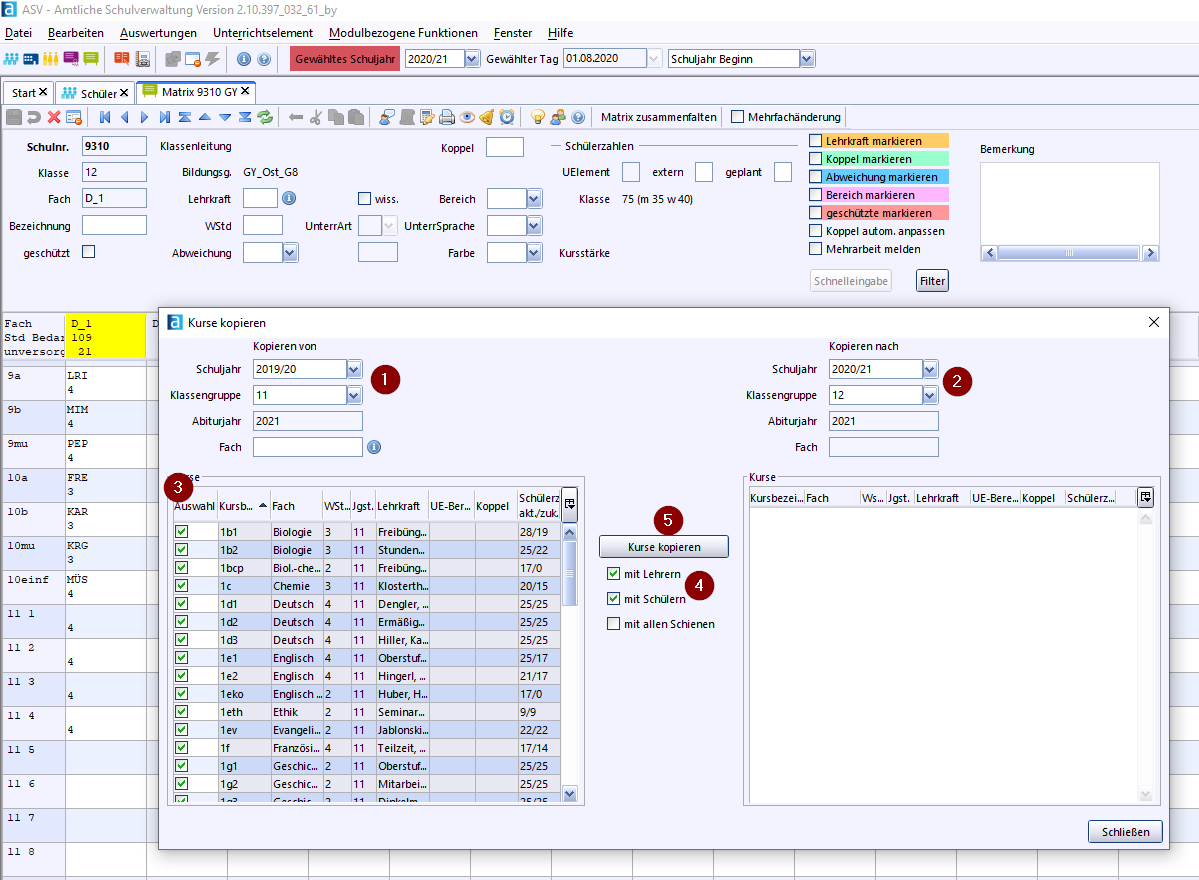This screenshot has width=1199, height=880.
Task: Open the 'Schuljahr Beginn' dropdown
Action: (807, 59)
